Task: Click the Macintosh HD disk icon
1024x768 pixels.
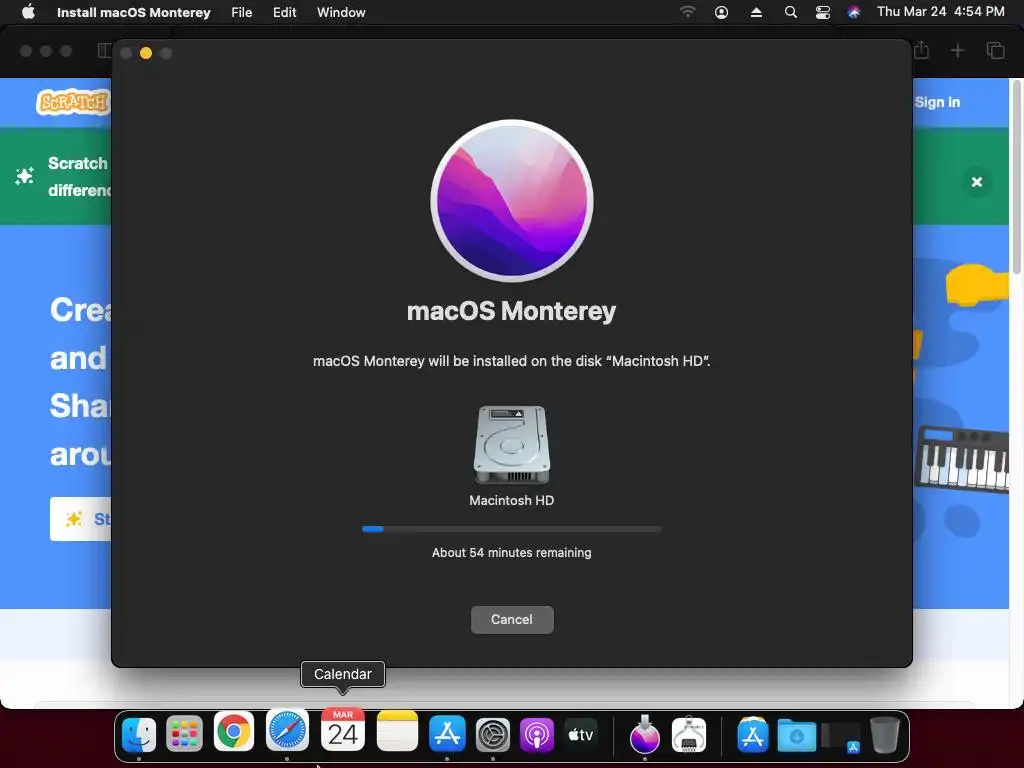Action: (511, 445)
